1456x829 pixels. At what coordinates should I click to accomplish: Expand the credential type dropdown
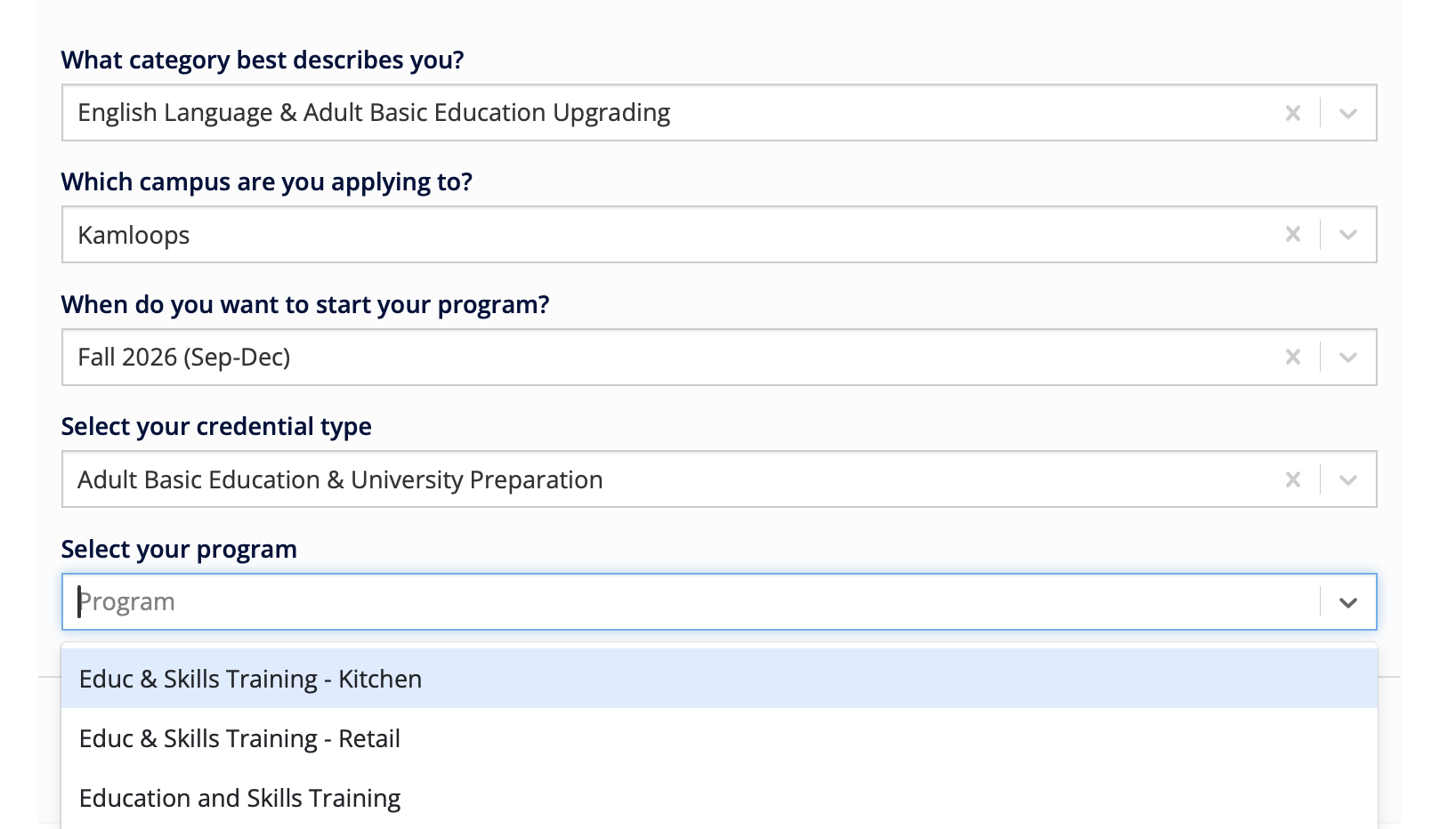1347,479
